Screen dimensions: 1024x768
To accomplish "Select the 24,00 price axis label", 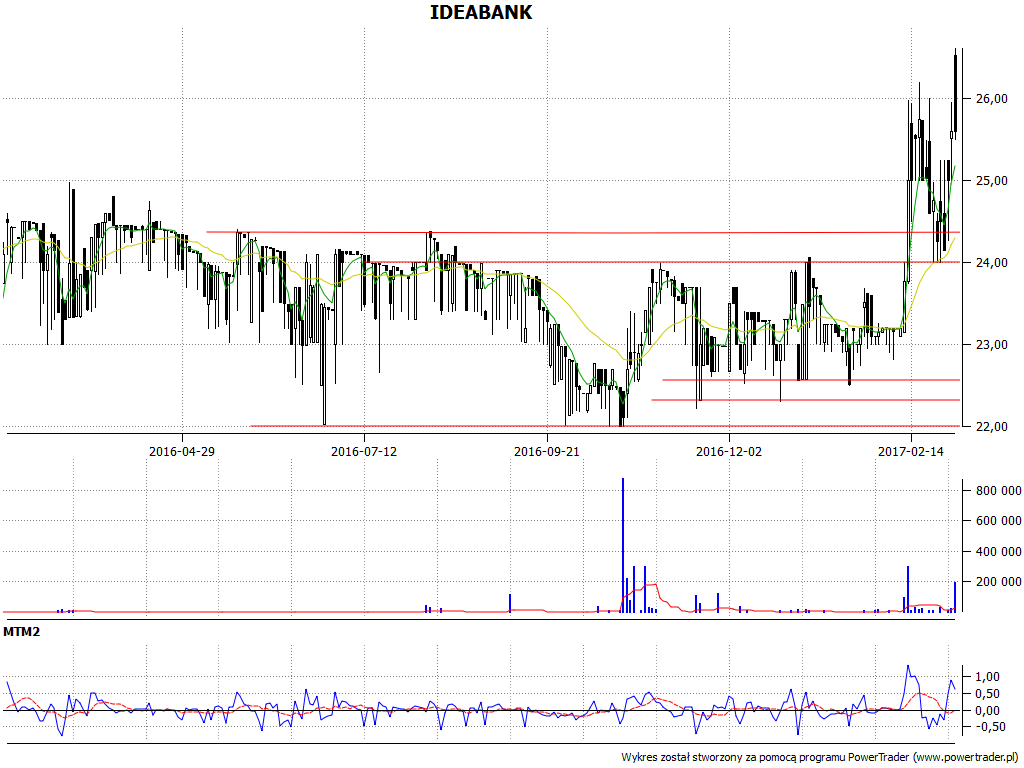I will coord(991,263).
